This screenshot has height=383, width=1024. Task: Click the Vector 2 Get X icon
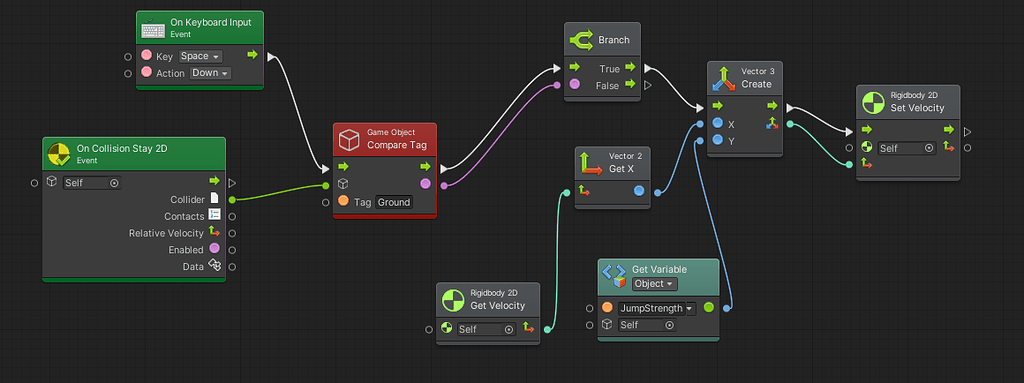[590, 162]
